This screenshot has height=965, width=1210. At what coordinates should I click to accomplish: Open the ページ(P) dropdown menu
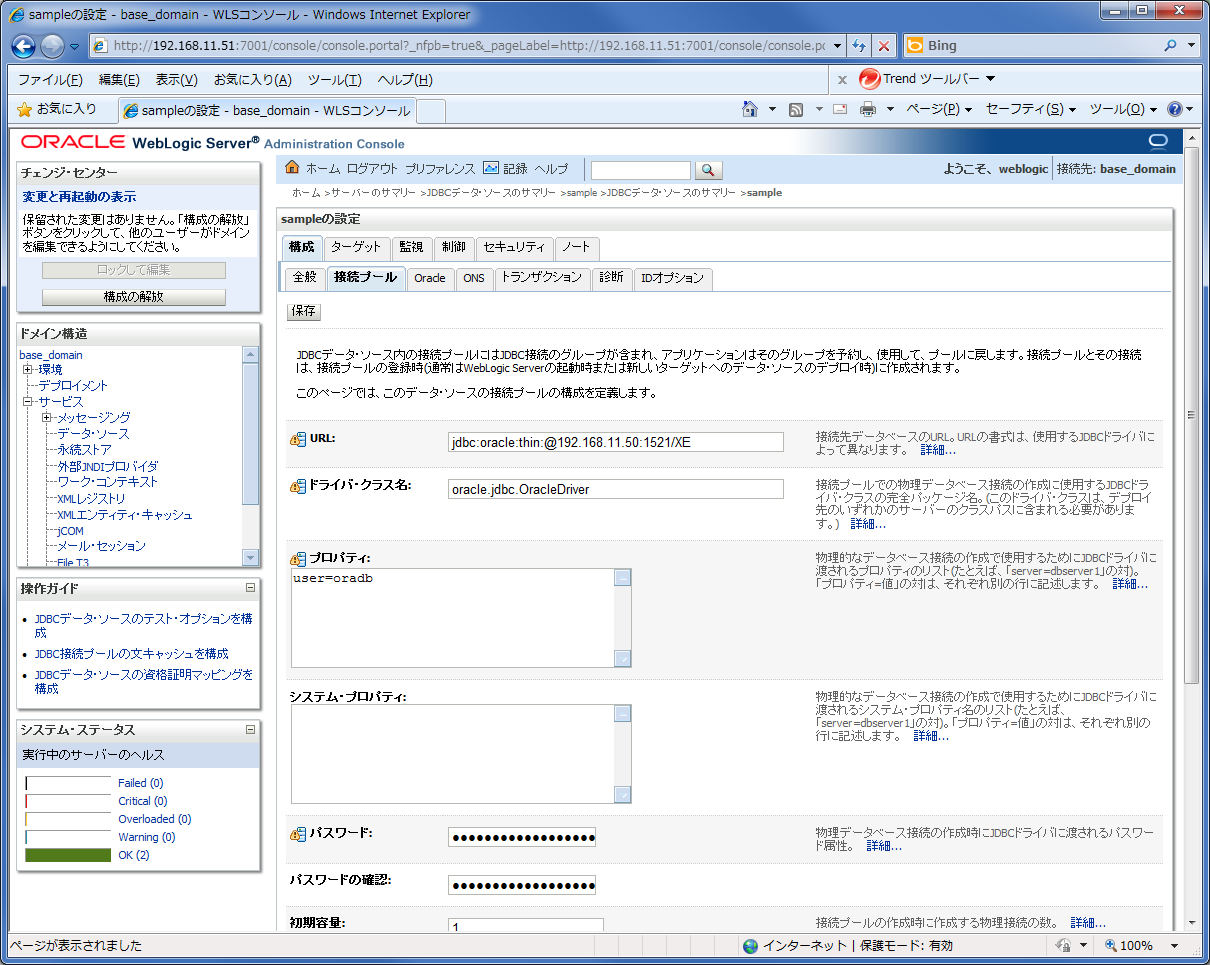click(939, 109)
